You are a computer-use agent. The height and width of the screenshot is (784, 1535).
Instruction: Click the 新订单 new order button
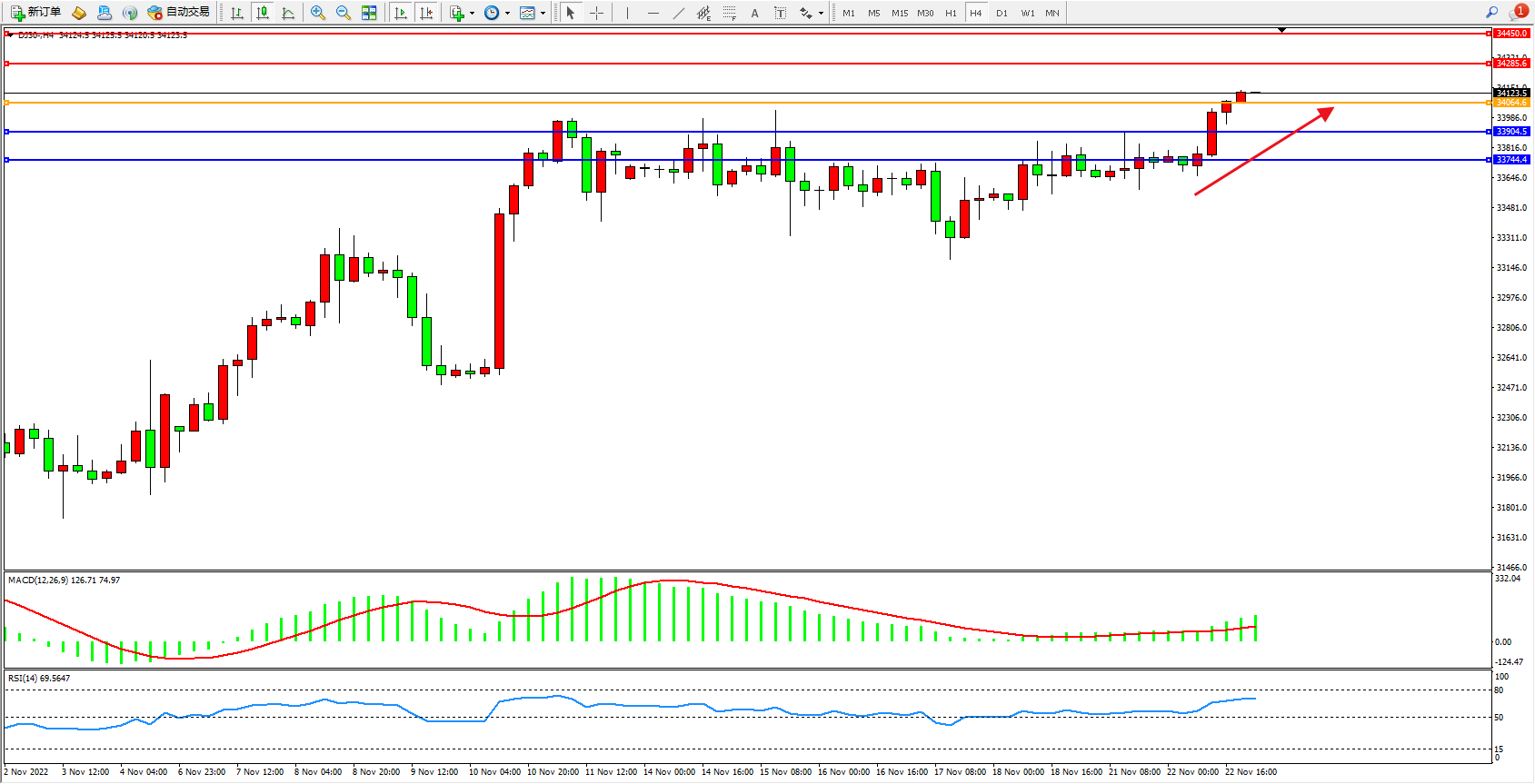click(36, 13)
